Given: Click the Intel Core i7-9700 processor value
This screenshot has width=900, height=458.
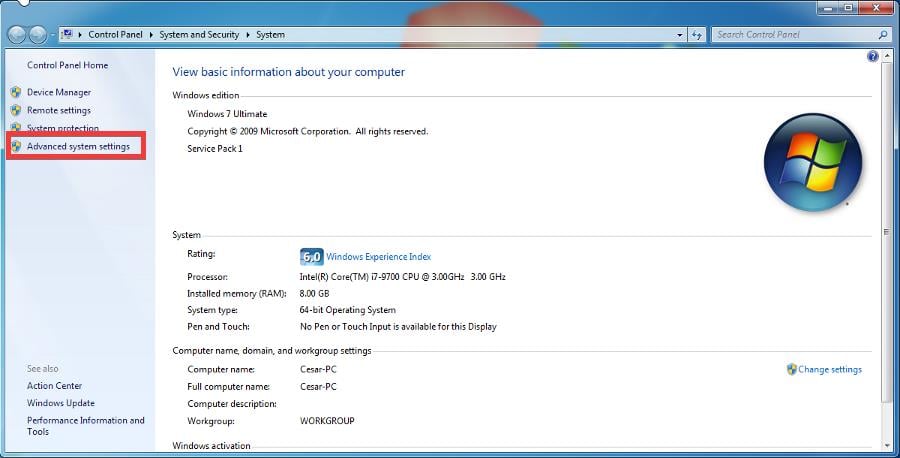Looking at the screenshot, I should [402, 277].
